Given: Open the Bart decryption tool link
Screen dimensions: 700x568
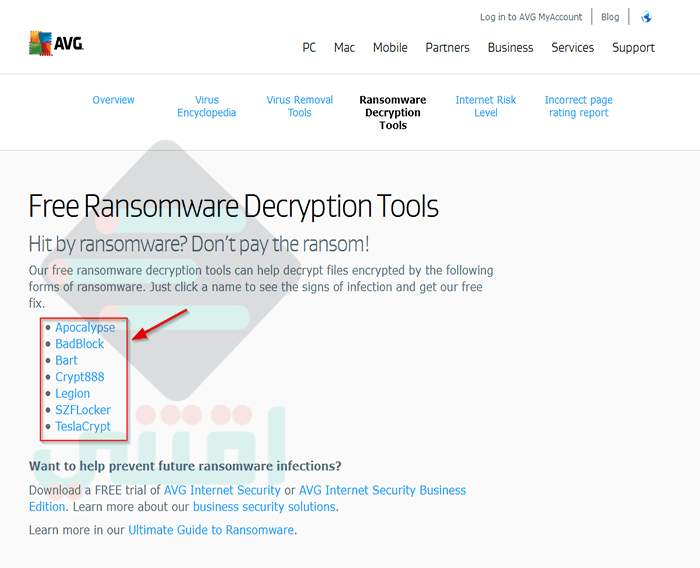Looking at the screenshot, I should pyautogui.click(x=67, y=360).
